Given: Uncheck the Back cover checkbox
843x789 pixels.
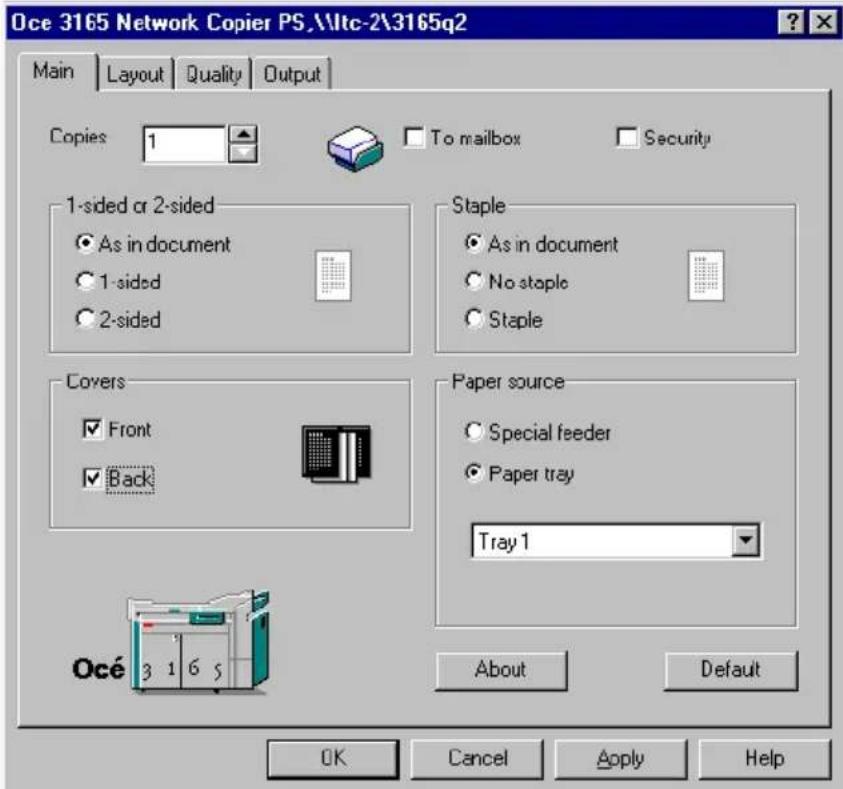Looking at the screenshot, I should click(x=92, y=478).
